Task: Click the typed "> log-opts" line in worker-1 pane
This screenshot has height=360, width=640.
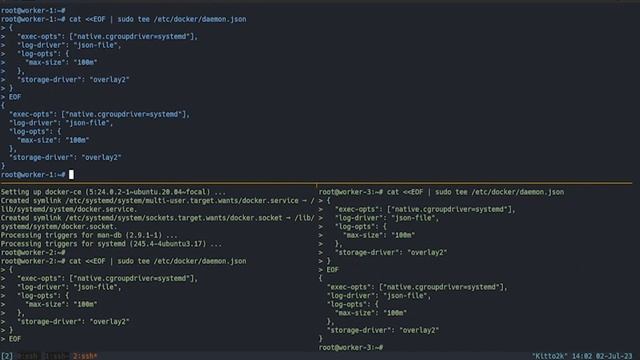Action: 35,53
